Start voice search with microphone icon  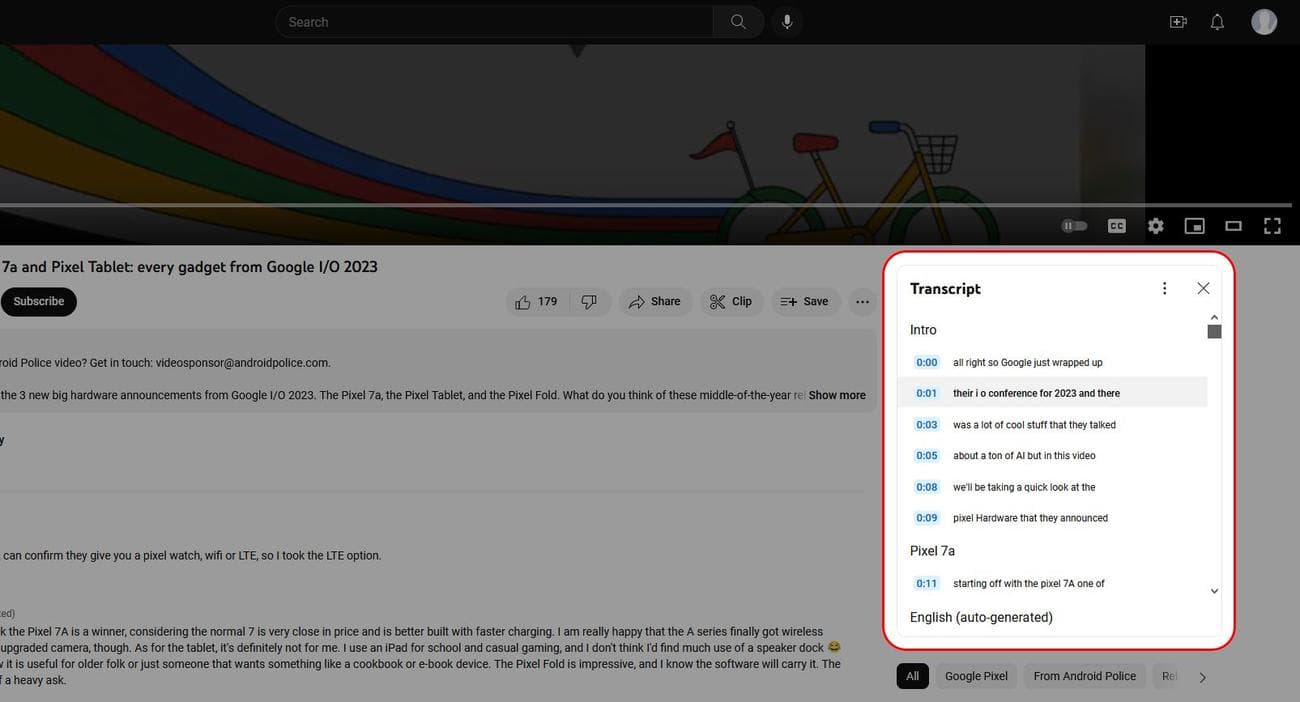coord(787,22)
